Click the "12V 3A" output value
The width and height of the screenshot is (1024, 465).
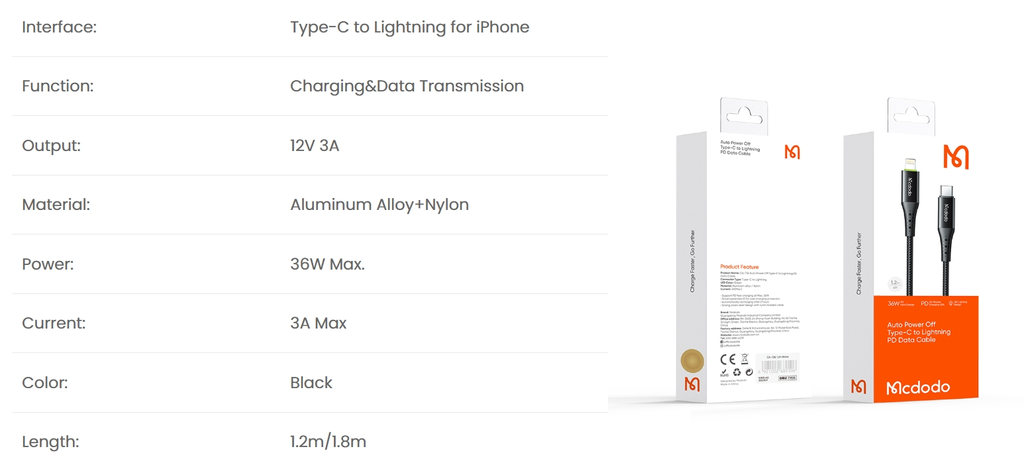315,146
